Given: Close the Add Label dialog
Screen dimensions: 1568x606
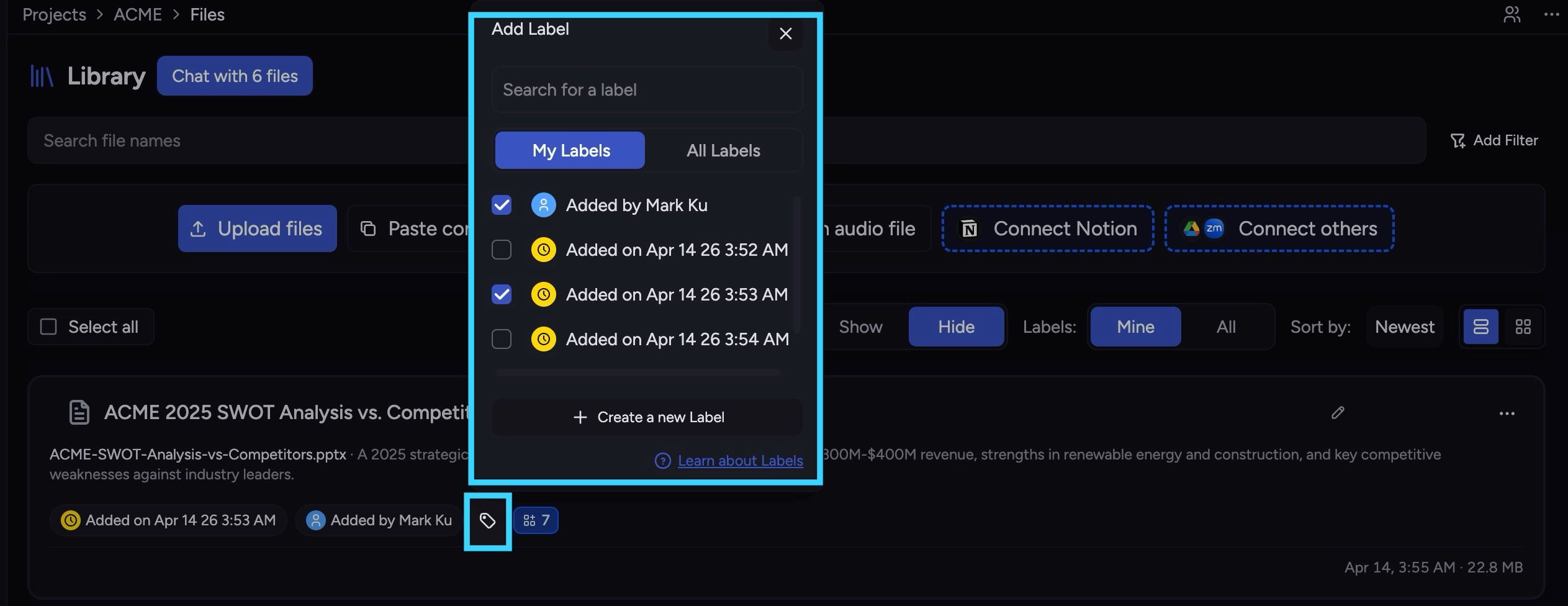Looking at the screenshot, I should pos(785,34).
